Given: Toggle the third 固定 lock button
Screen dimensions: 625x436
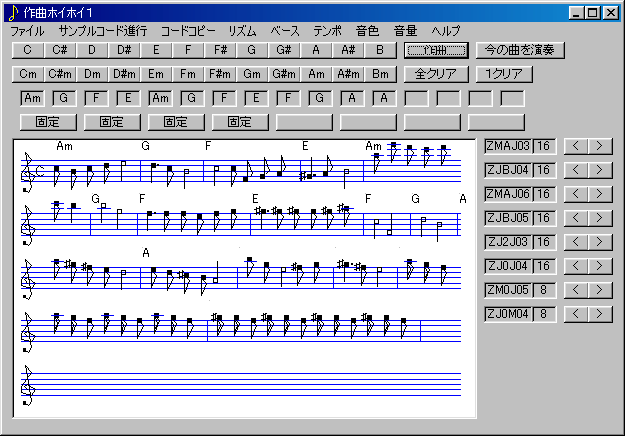Looking at the screenshot, I should (x=176, y=122).
